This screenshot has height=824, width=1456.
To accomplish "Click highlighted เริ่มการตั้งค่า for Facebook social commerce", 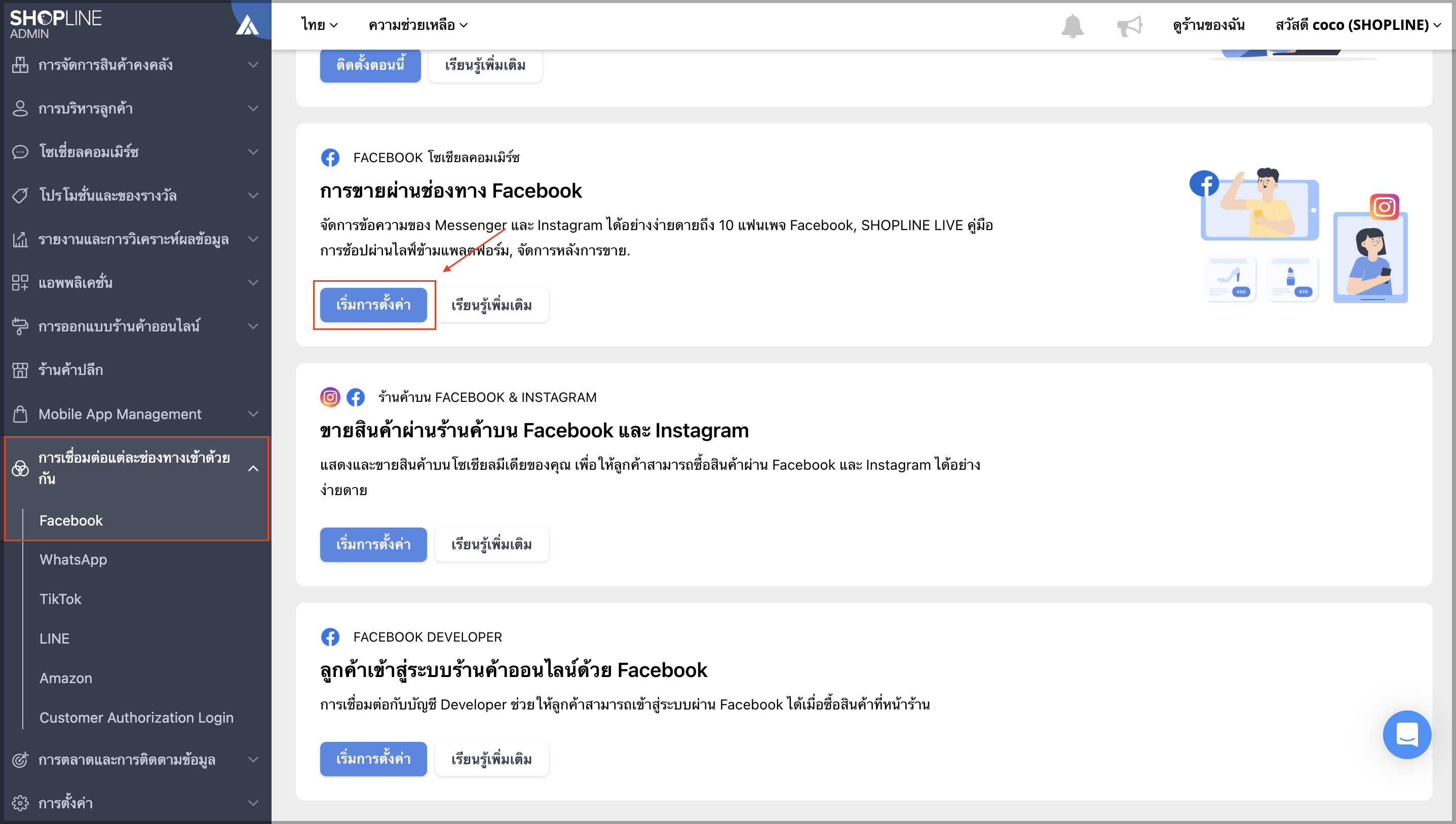I will pos(373,305).
